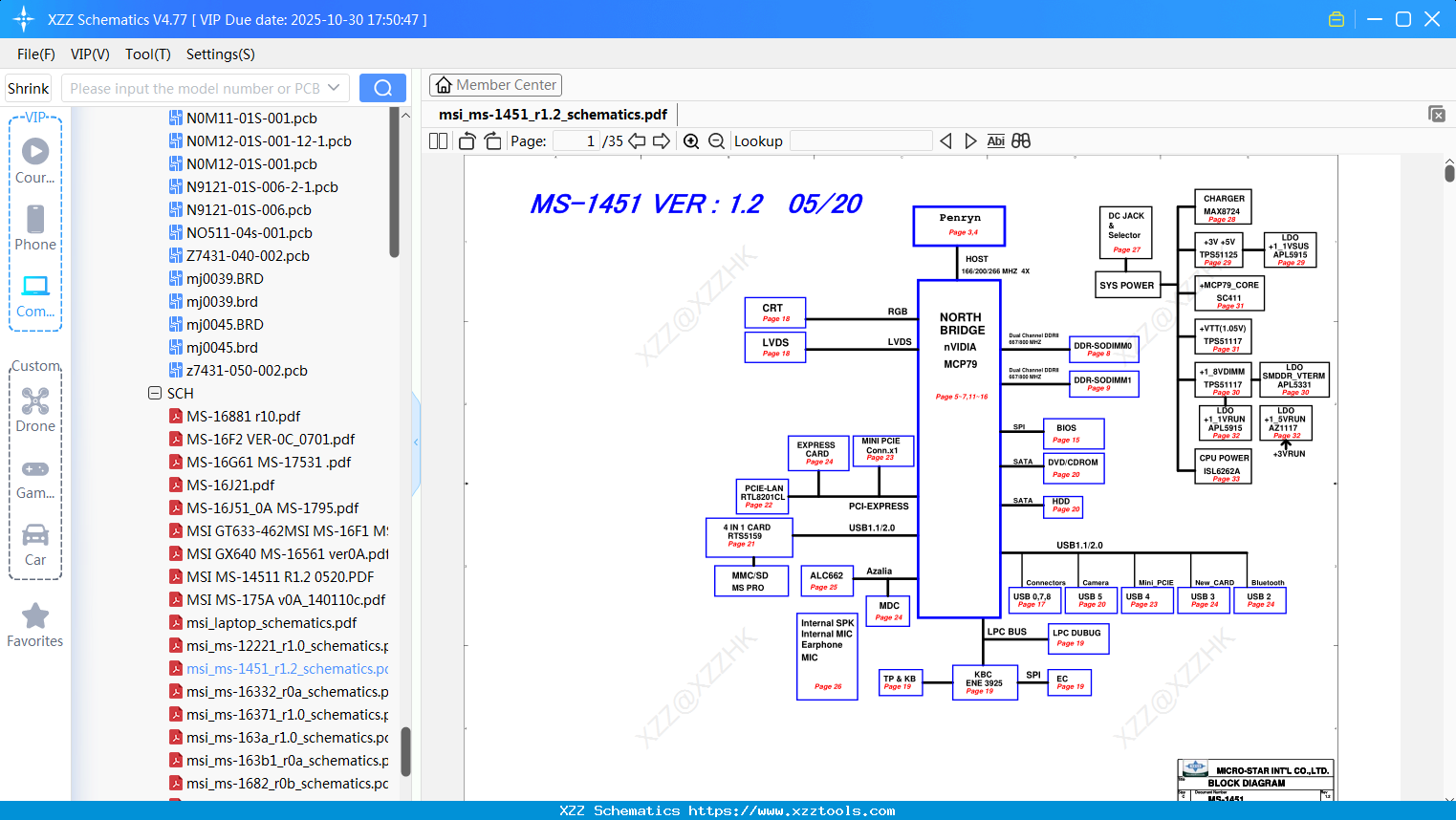Open the Courses section in VIP sidebar
Viewport: 1456px width, 820px height.
point(35,162)
